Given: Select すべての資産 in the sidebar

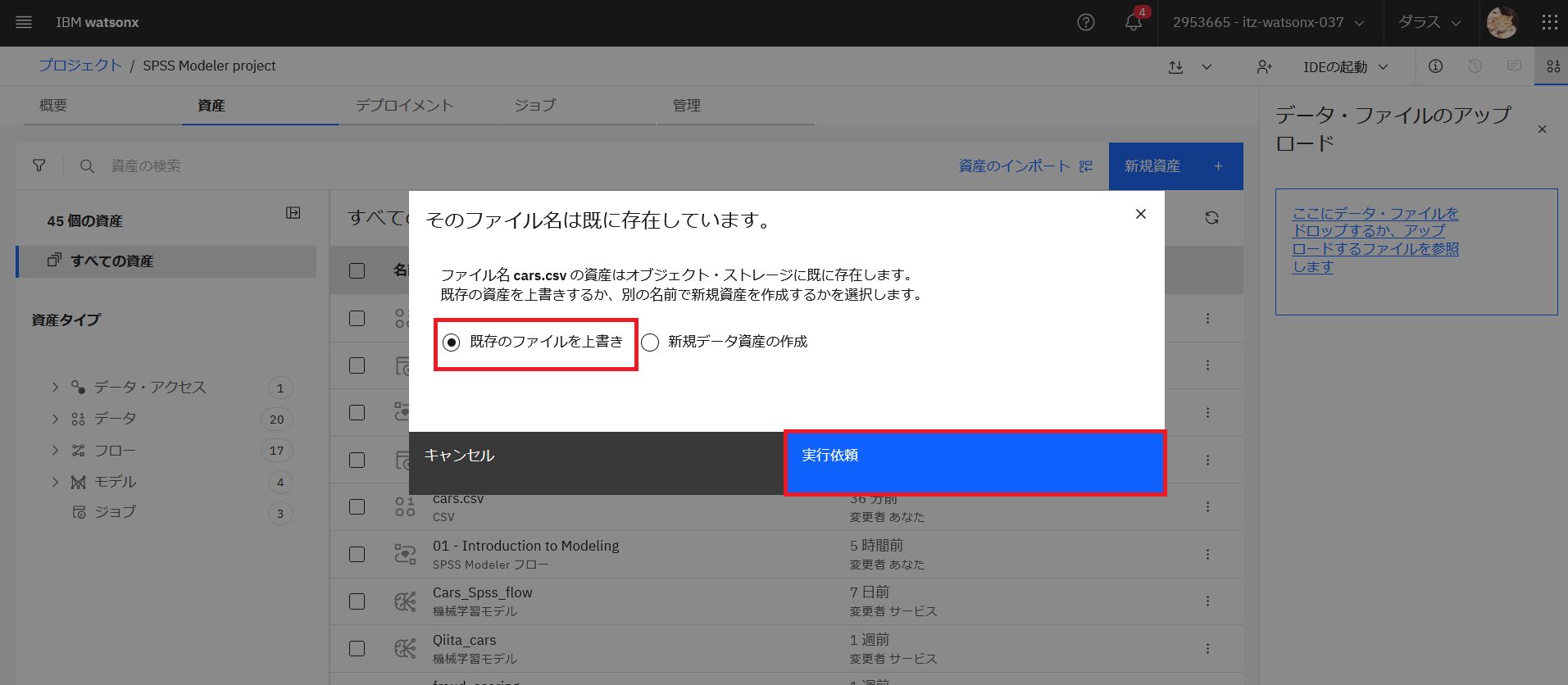Looking at the screenshot, I should tap(166, 261).
